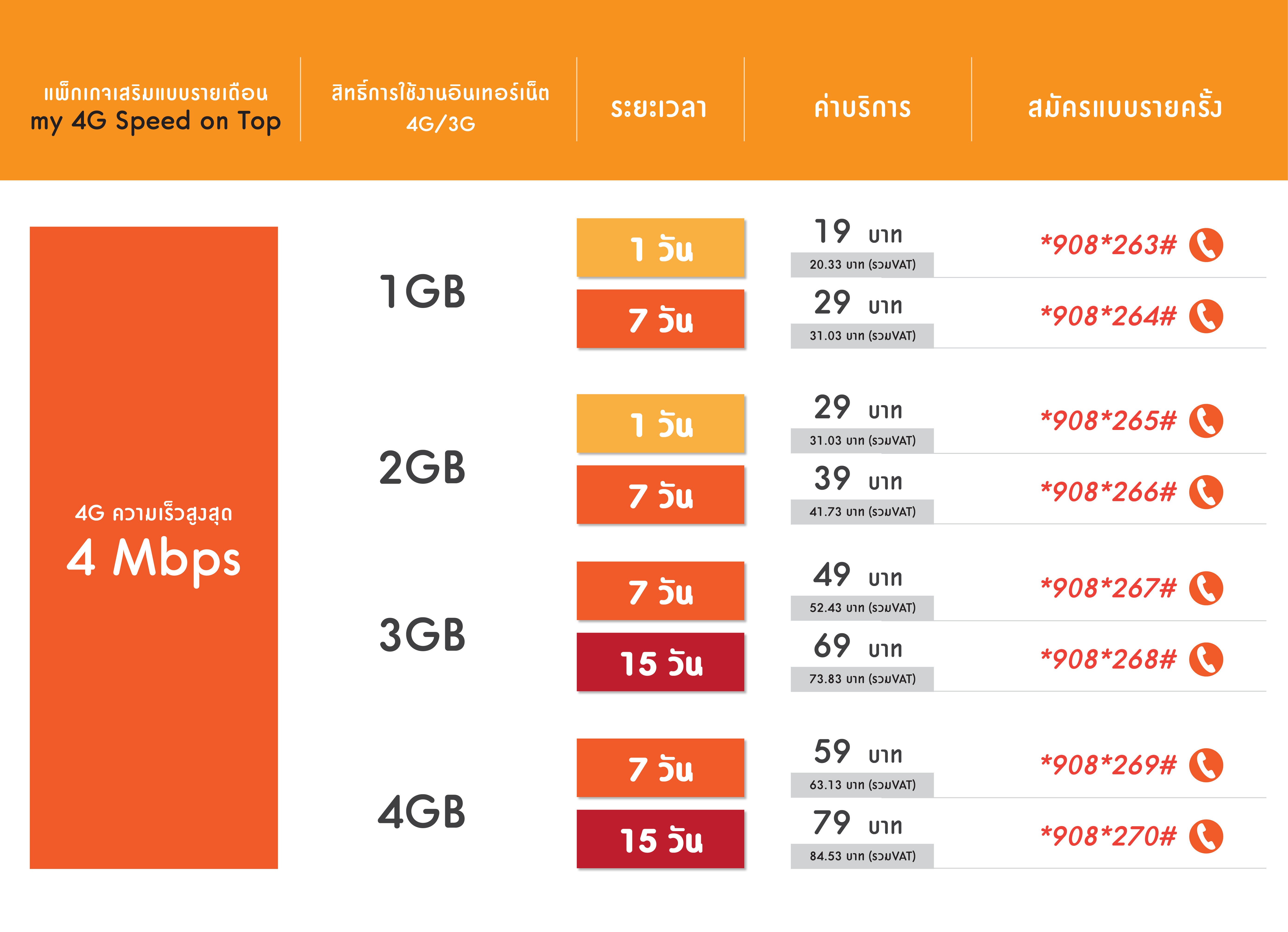This screenshot has width=1288, height=932.
Task: Click the phone icon next to *908*269#
Action: [x=1206, y=765]
